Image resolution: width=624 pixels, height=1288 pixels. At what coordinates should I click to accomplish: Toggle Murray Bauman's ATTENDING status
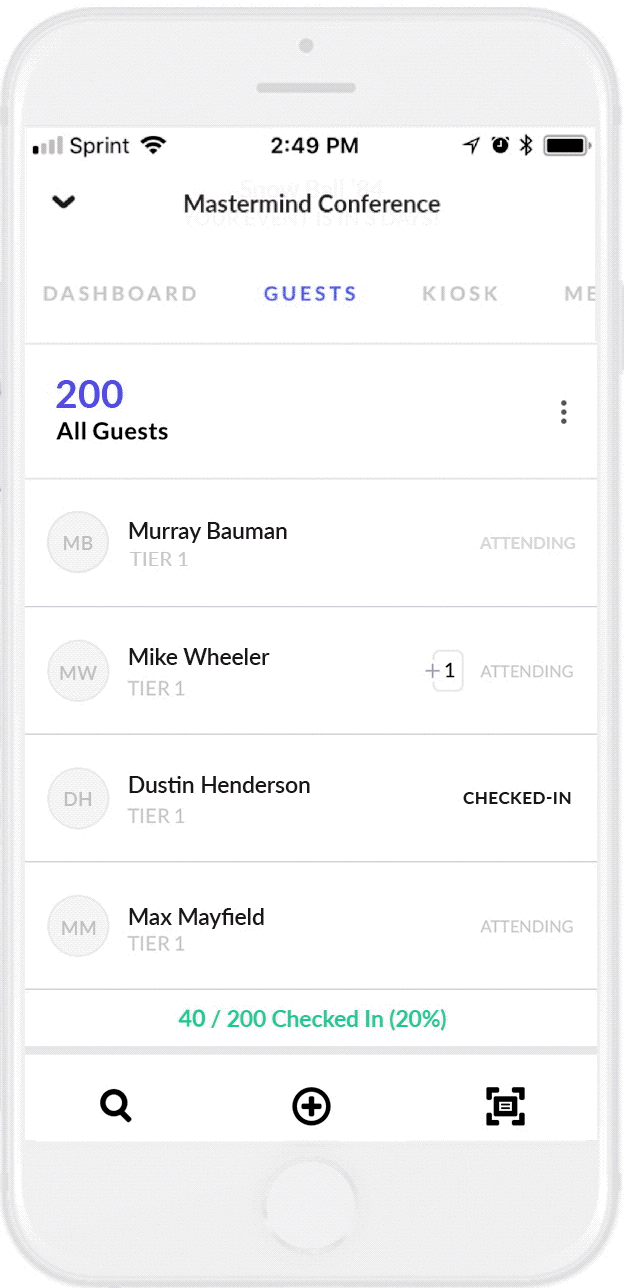[x=527, y=542]
